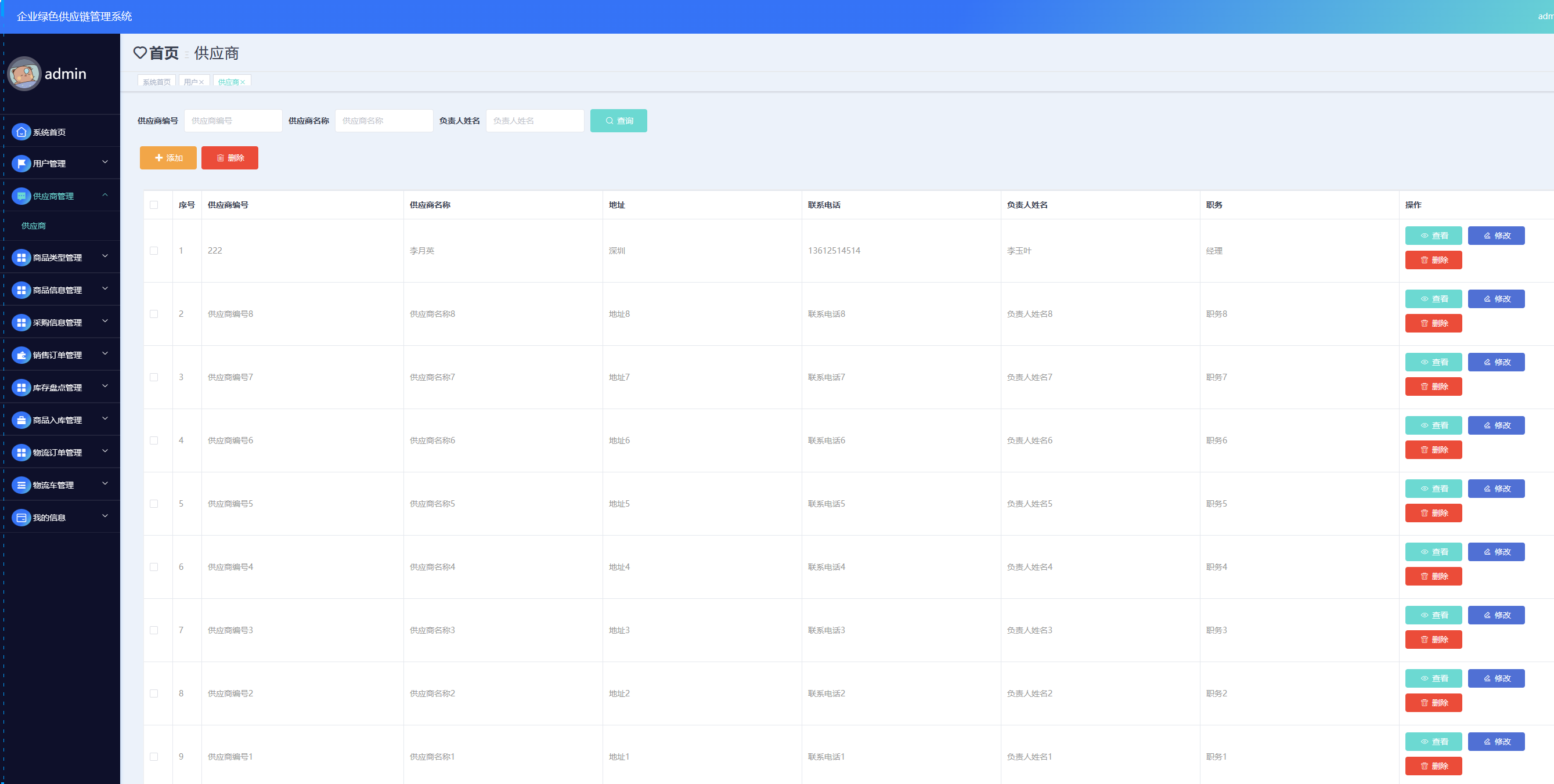The image size is (1554, 784).
Task: Click the goods inbound briefcase icon
Action: [x=21, y=420]
